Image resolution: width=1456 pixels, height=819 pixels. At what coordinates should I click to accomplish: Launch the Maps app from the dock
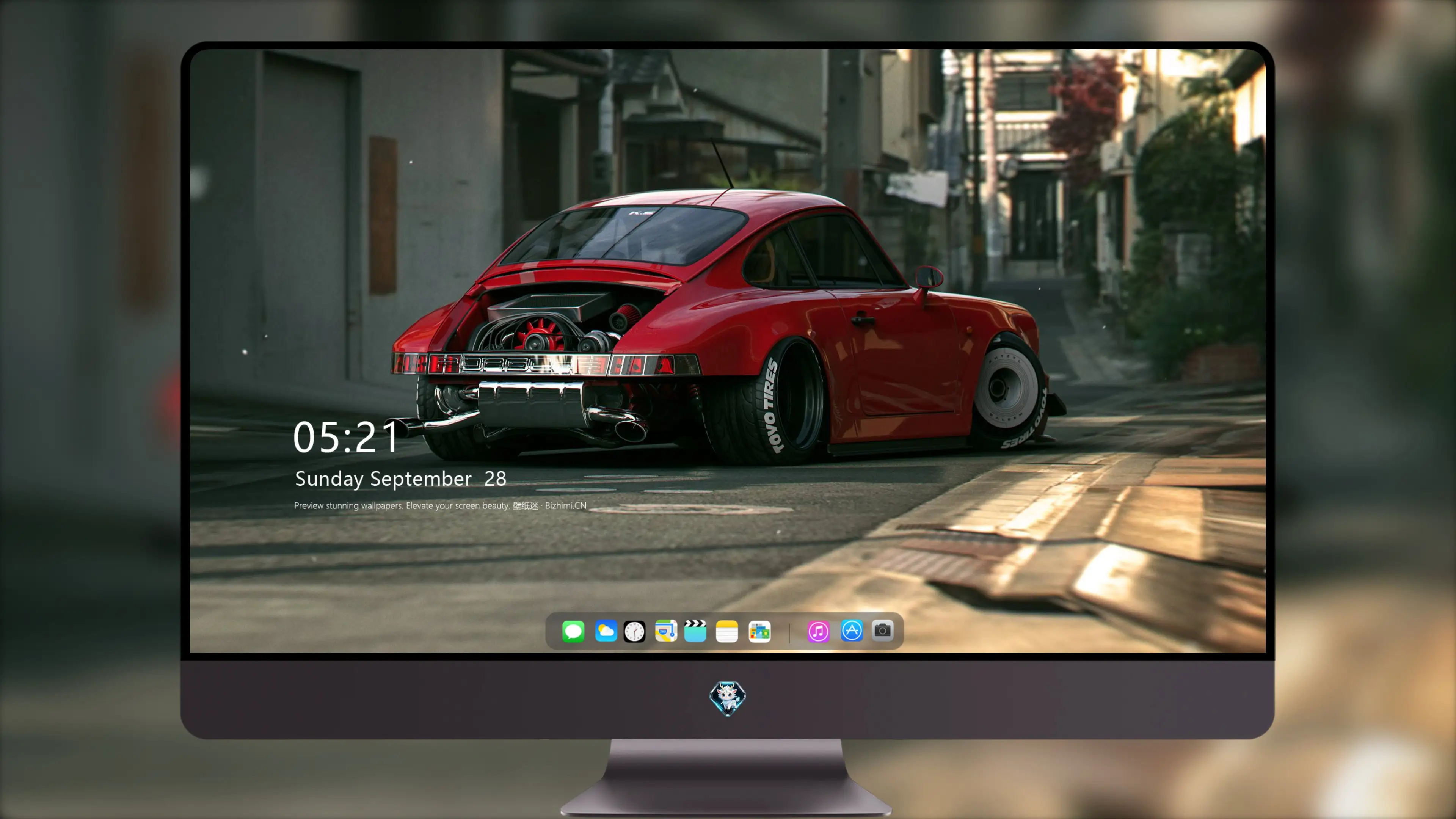pyautogui.click(x=666, y=631)
